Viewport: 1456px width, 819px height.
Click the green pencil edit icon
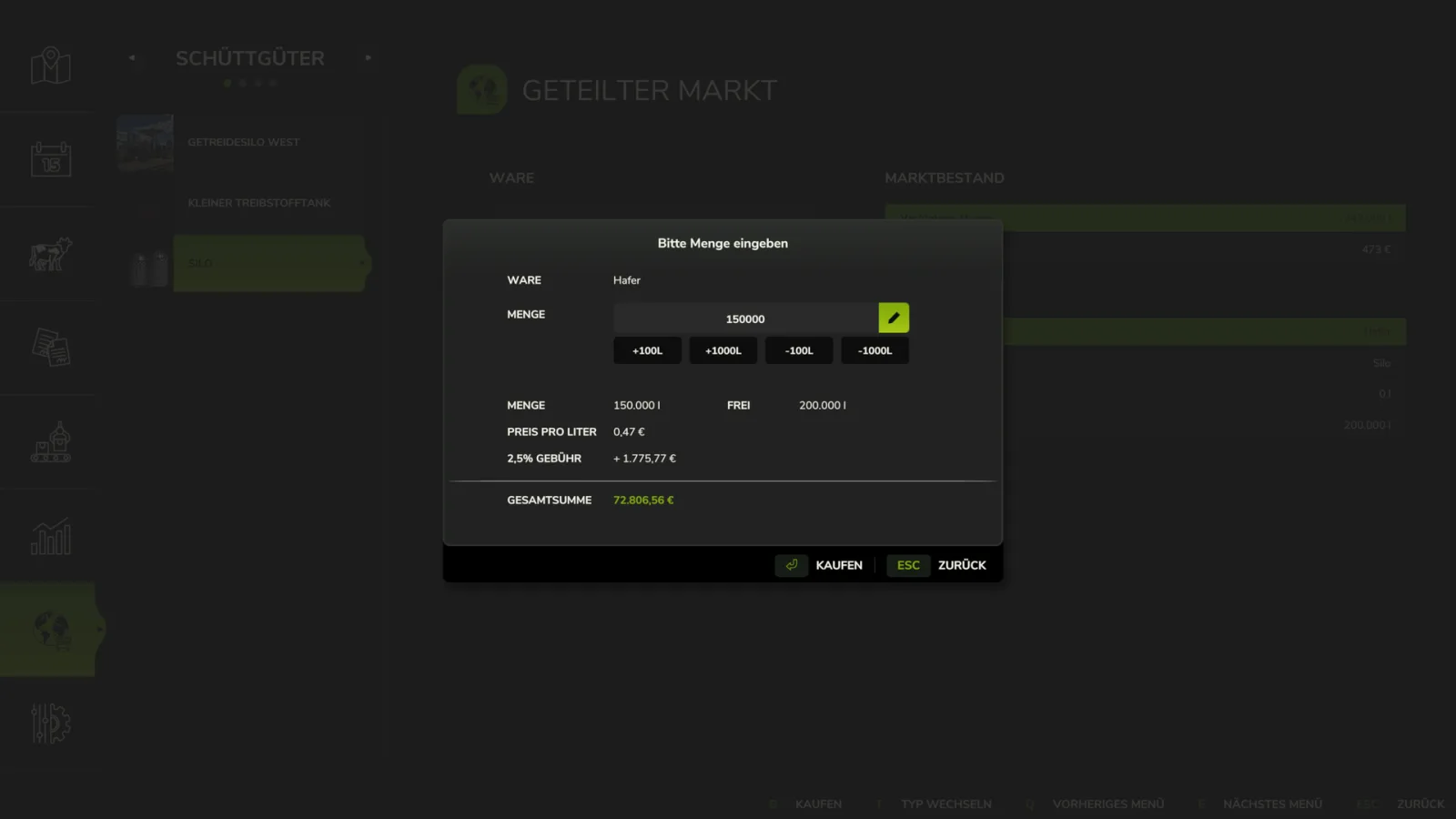894,318
